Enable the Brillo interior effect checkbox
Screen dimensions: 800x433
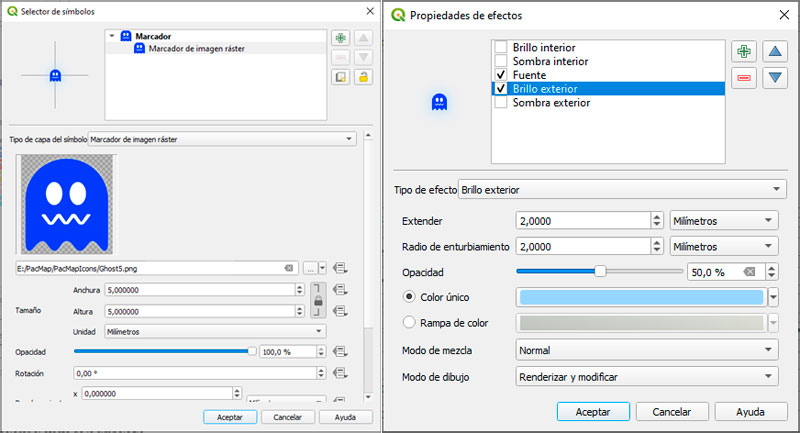[501, 47]
